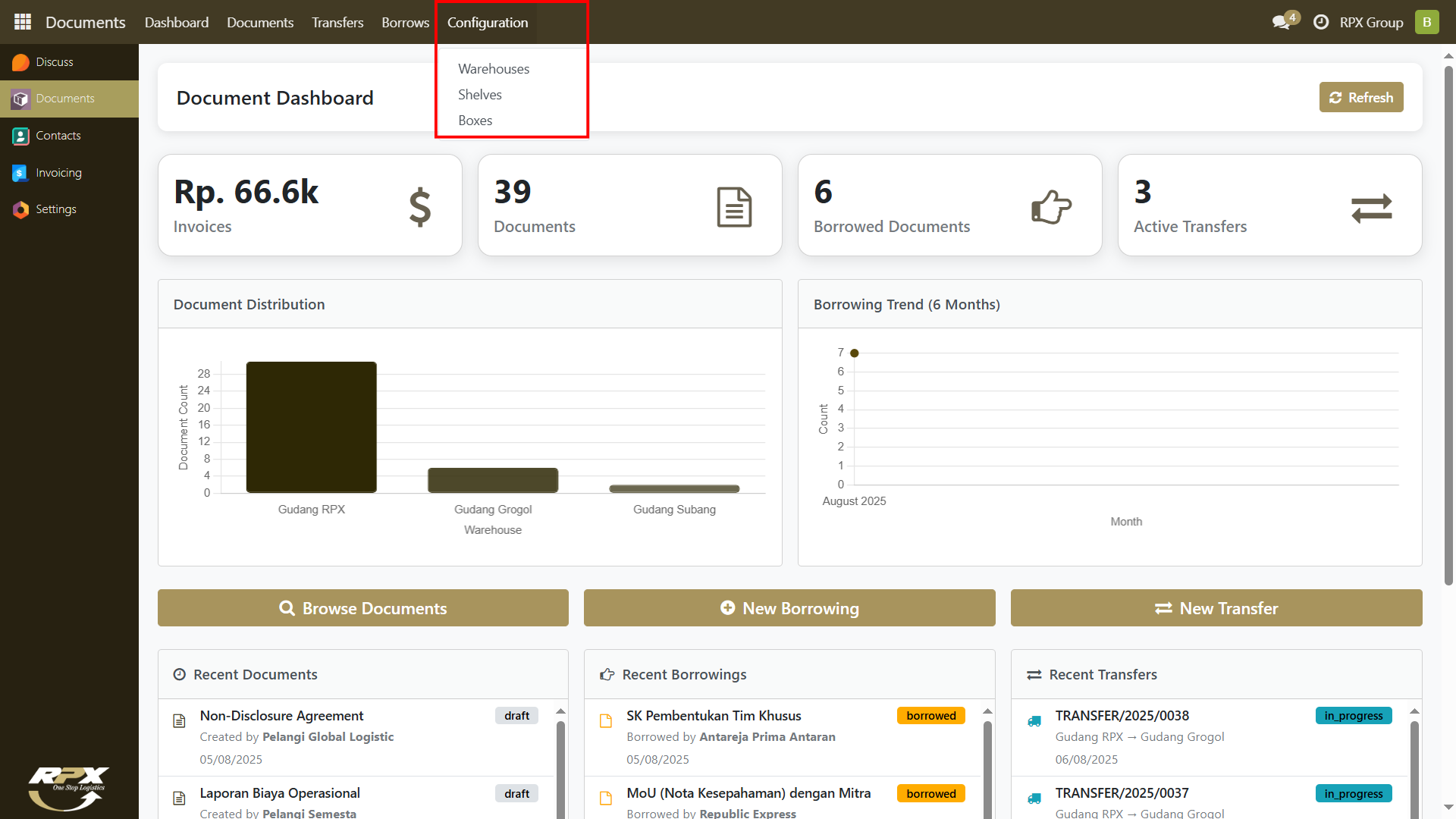Click the New Borrowing button
Image resolution: width=1456 pixels, height=819 pixels.
click(x=789, y=608)
